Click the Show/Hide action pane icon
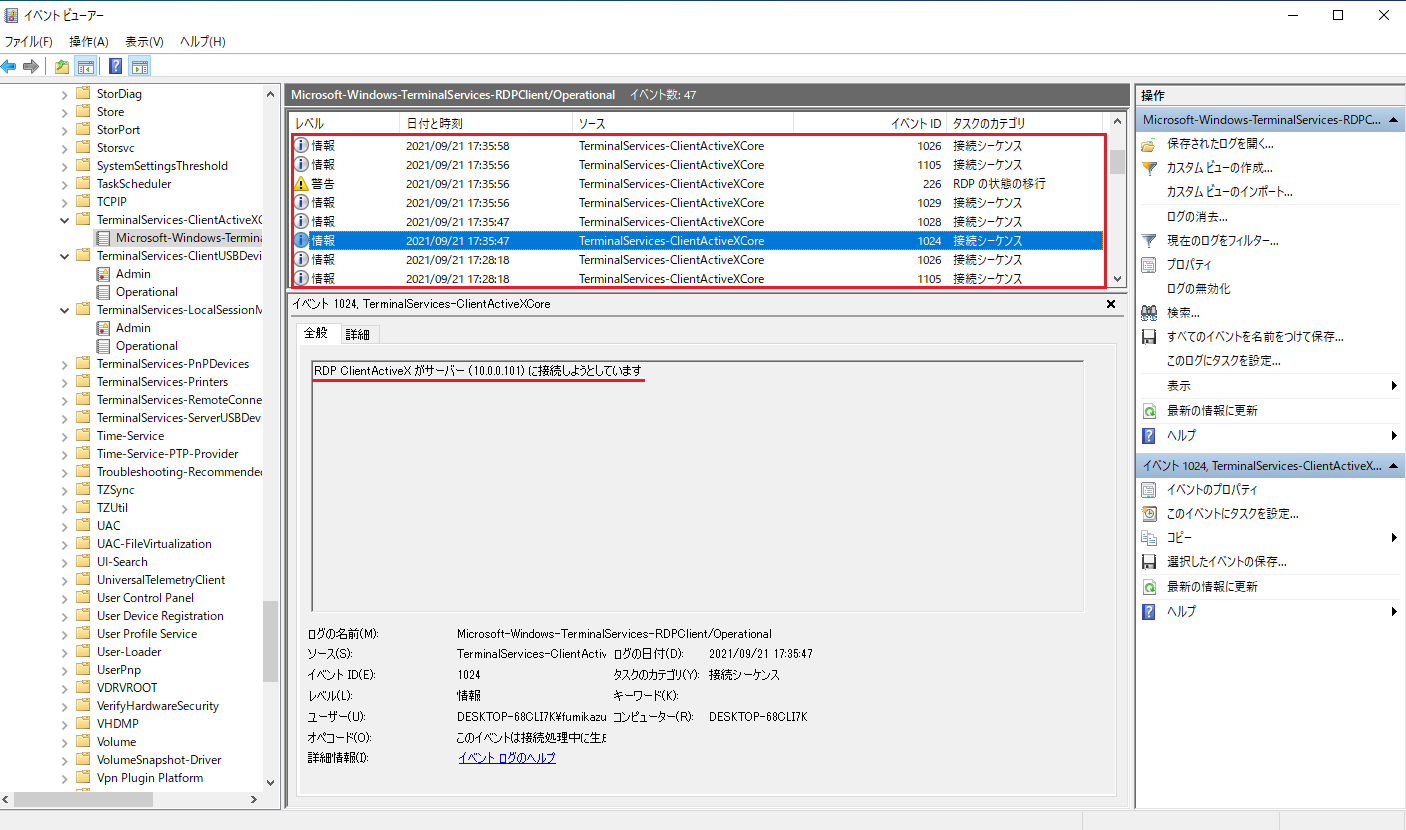The image size is (1406, 830). click(x=140, y=67)
